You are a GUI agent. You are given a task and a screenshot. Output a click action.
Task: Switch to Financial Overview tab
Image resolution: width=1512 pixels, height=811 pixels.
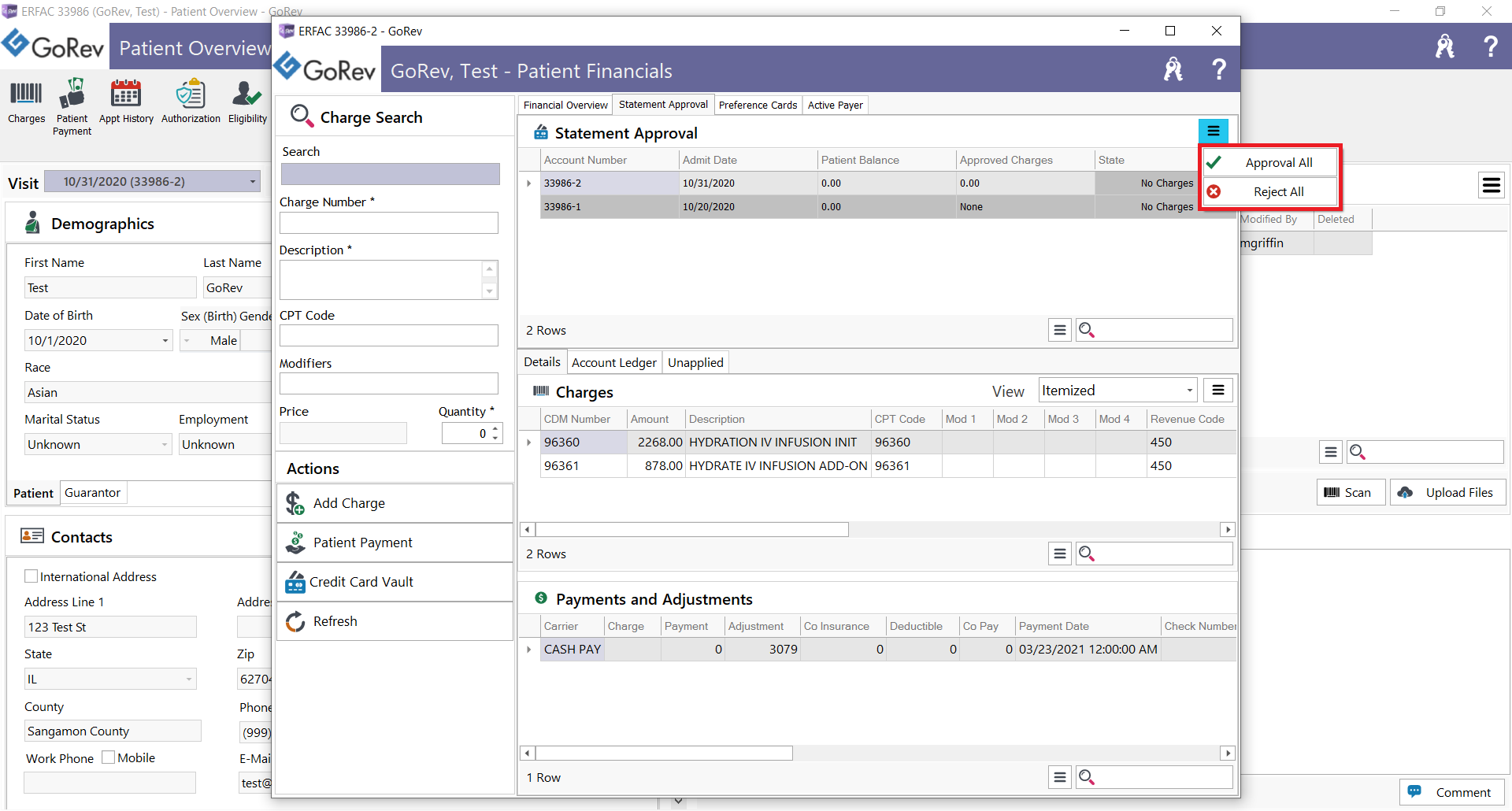tap(565, 106)
